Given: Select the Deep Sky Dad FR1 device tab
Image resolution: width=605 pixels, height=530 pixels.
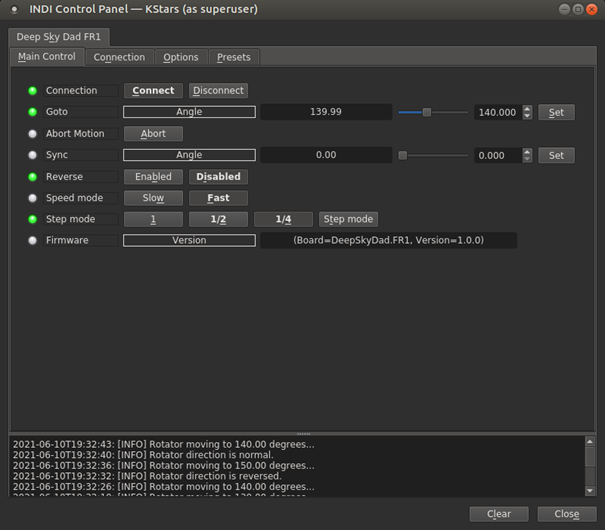Looking at the screenshot, I should [58, 37].
